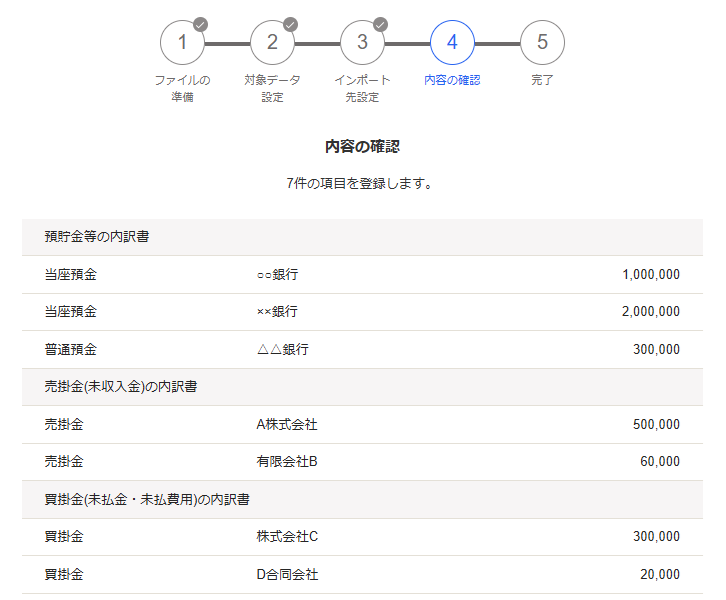
Task: Go to step 3 インポート先設定 circle
Action: pyautogui.click(x=362, y=43)
